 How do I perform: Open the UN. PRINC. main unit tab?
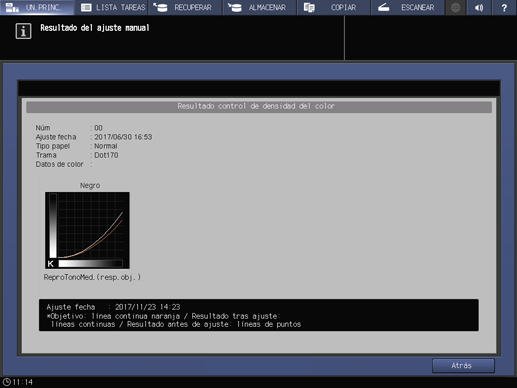click(37, 7)
